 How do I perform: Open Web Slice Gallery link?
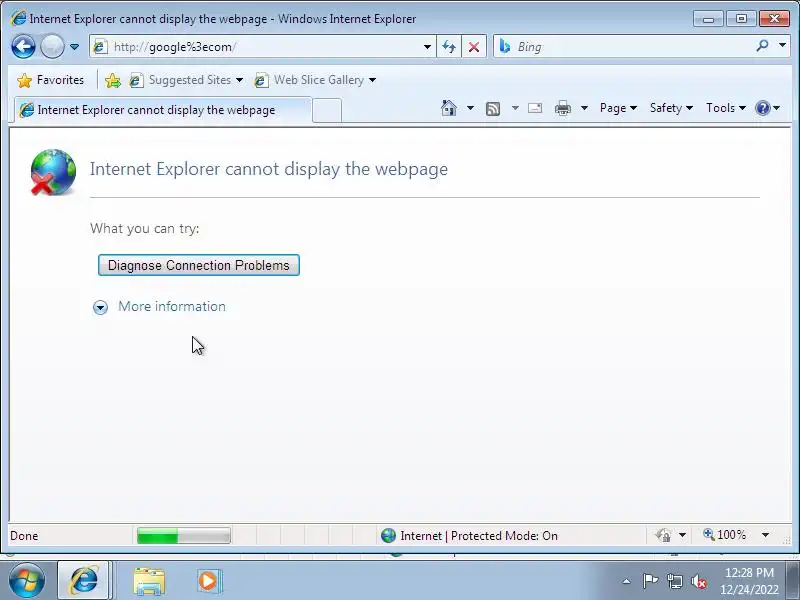tap(315, 80)
